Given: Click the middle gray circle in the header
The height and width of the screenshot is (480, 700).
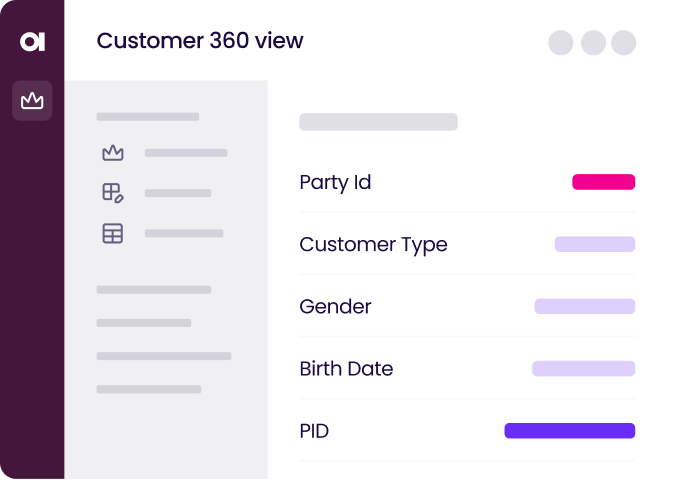Looking at the screenshot, I should pyautogui.click(x=593, y=42).
